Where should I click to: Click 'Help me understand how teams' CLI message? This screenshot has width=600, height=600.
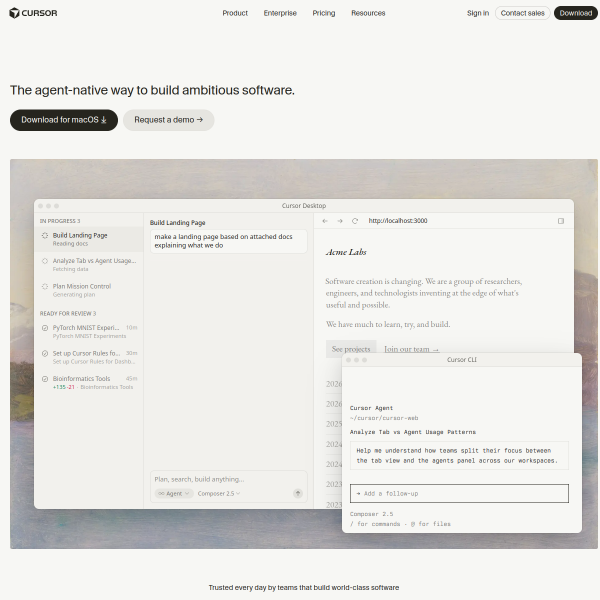click(x=459, y=456)
